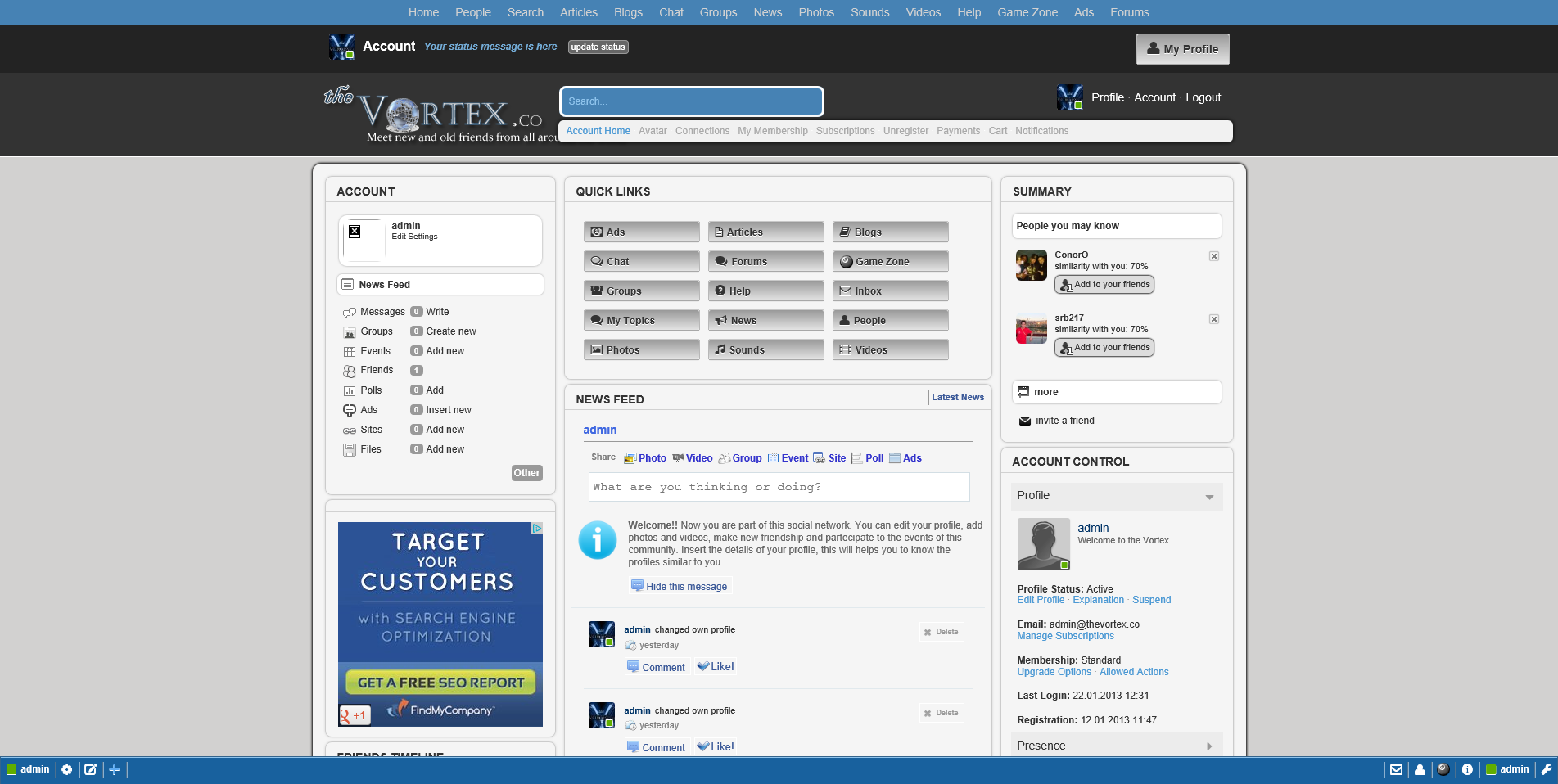Click the 'What are you thinking' text box
Image resolution: width=1558 pixels, height=784 pixels.
pos(779,487)
